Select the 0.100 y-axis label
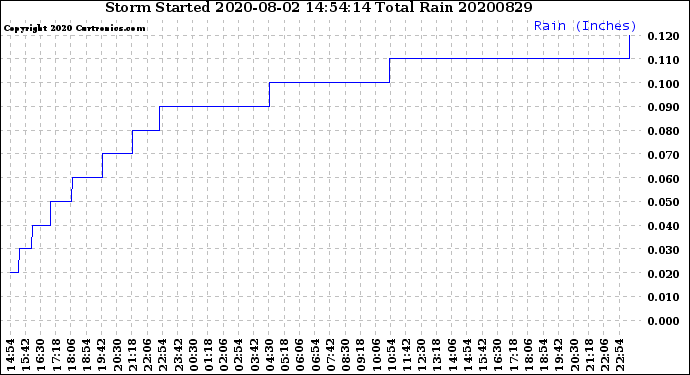This screenshot has width=690, height=375. [x=663, y=84]
